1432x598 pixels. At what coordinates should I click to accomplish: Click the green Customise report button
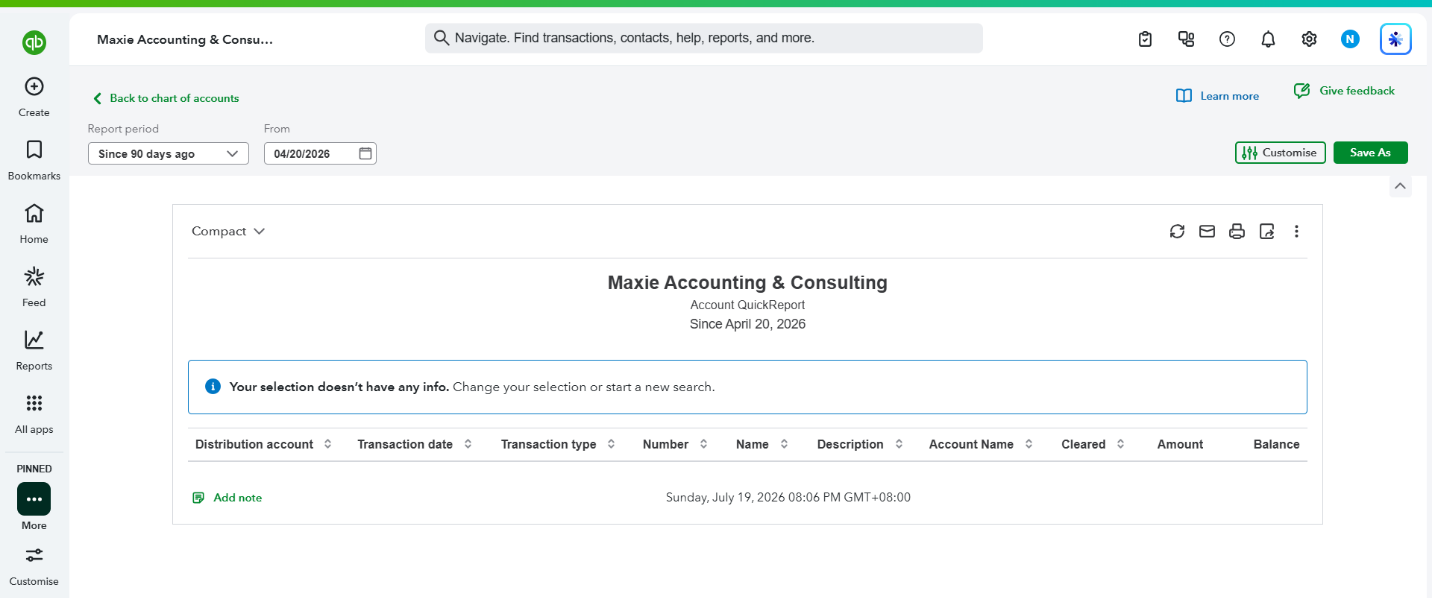point(1280,153)
